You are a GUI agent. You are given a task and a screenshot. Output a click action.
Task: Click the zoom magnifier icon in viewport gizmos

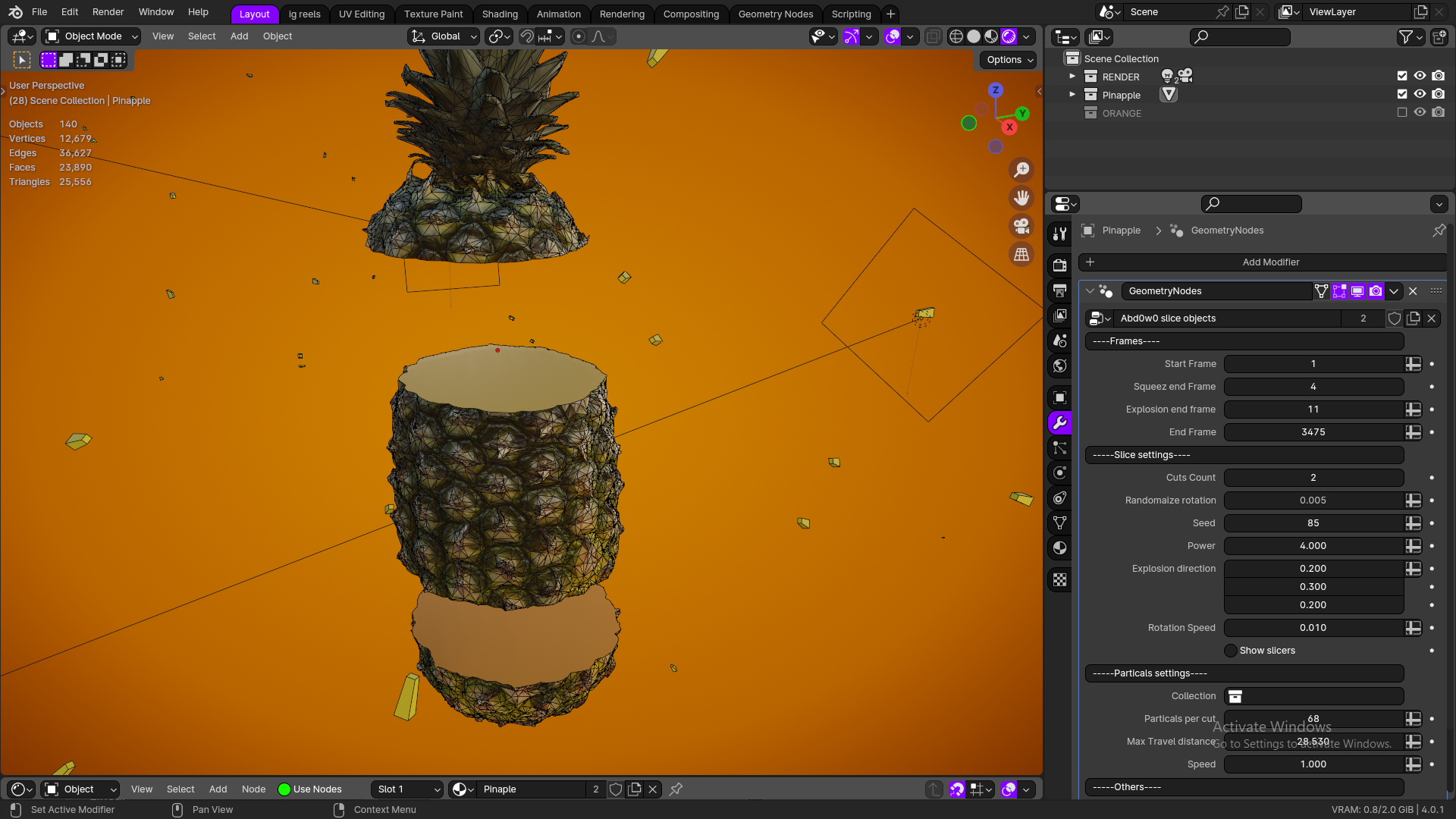pos(1021,170)
